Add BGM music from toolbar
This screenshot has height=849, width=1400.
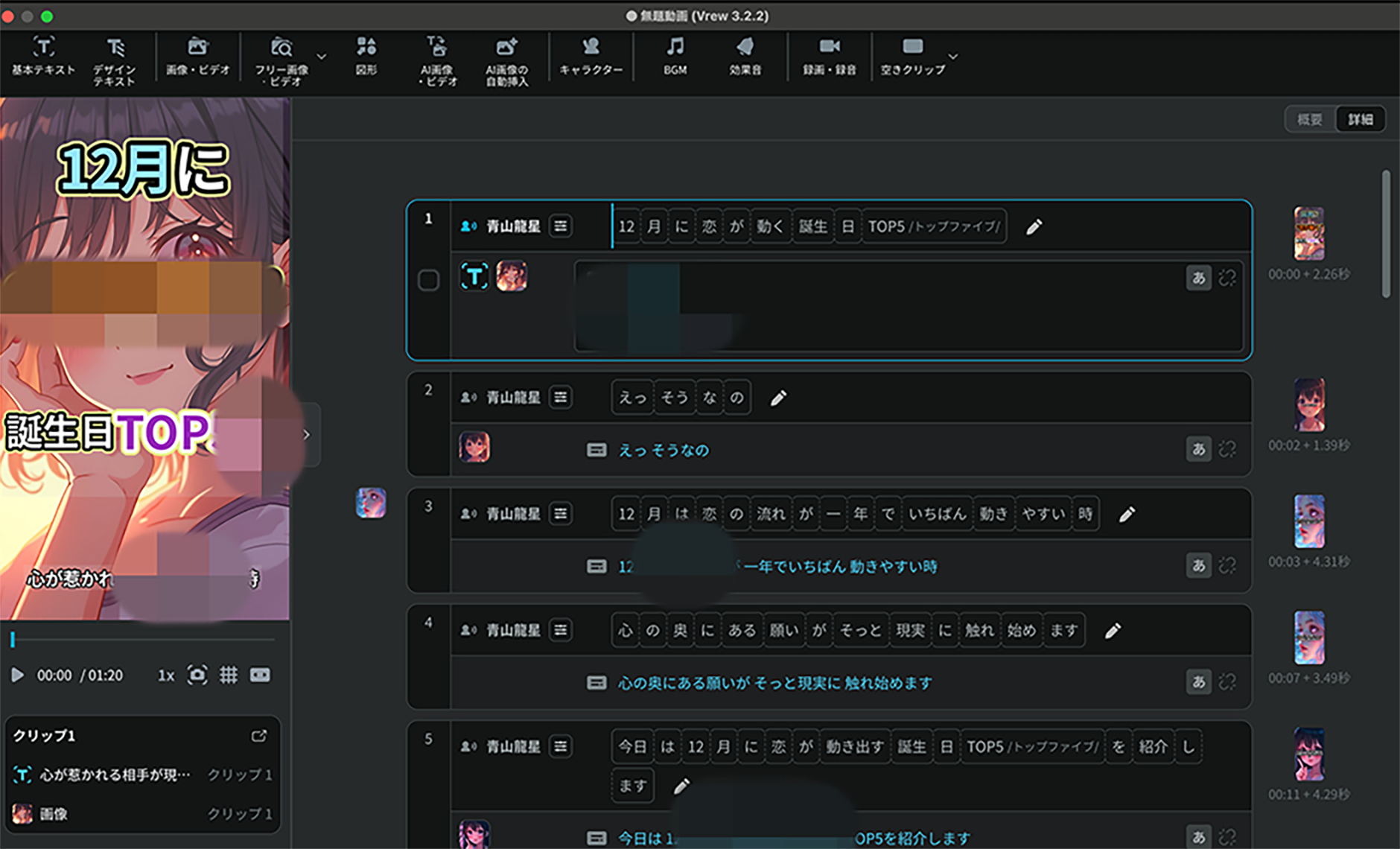675,57
